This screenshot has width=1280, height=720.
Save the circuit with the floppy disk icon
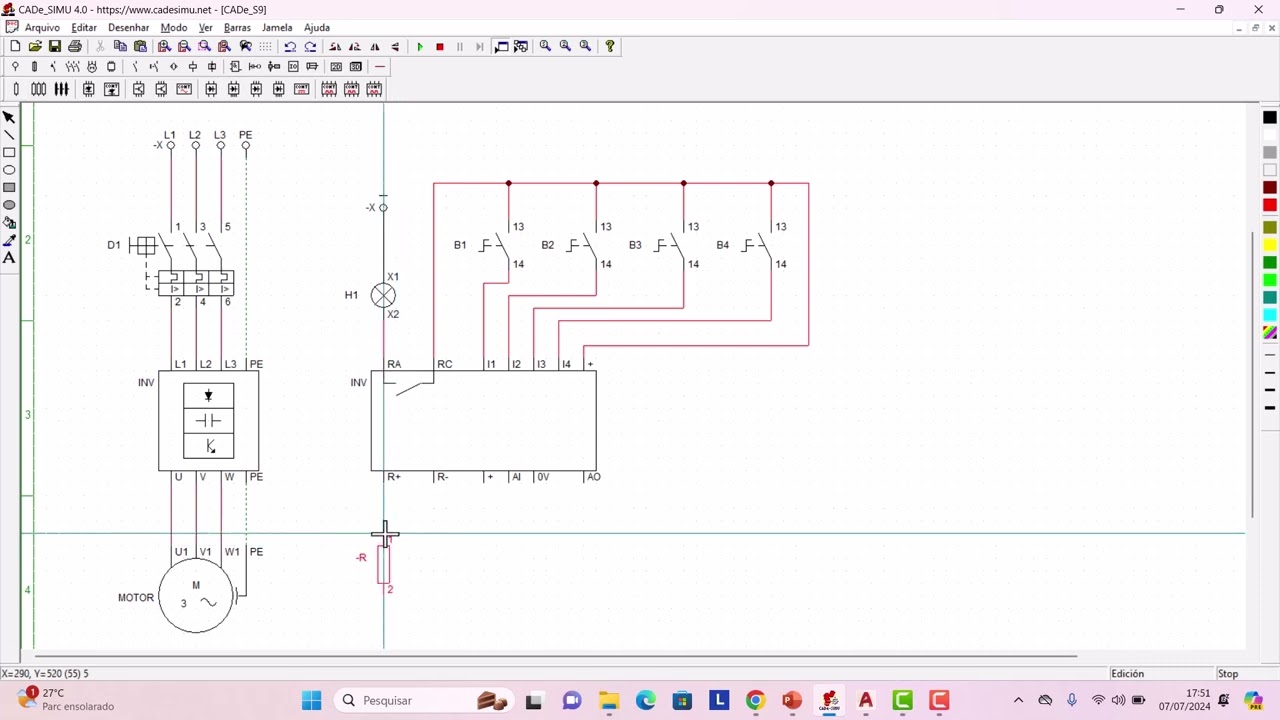point(55,46)
